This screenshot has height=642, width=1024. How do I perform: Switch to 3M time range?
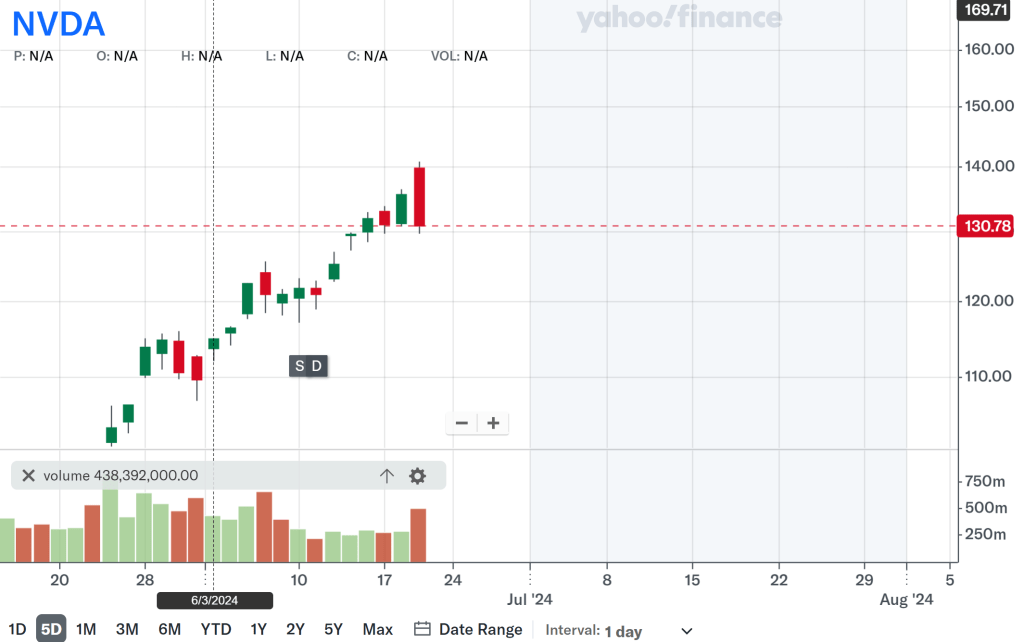[x=127, y=629]
